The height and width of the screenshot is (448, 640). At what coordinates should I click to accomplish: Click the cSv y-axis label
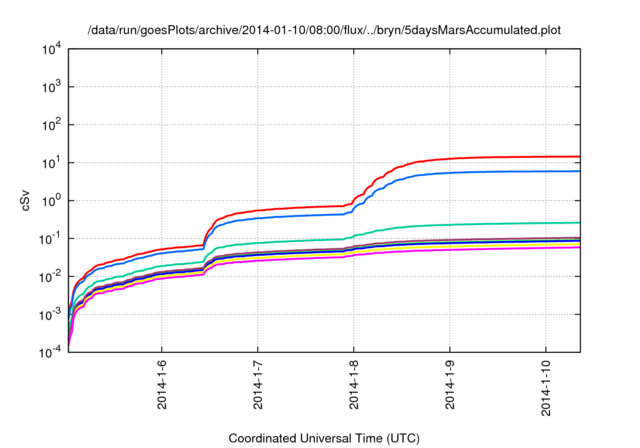coord(26,200)
